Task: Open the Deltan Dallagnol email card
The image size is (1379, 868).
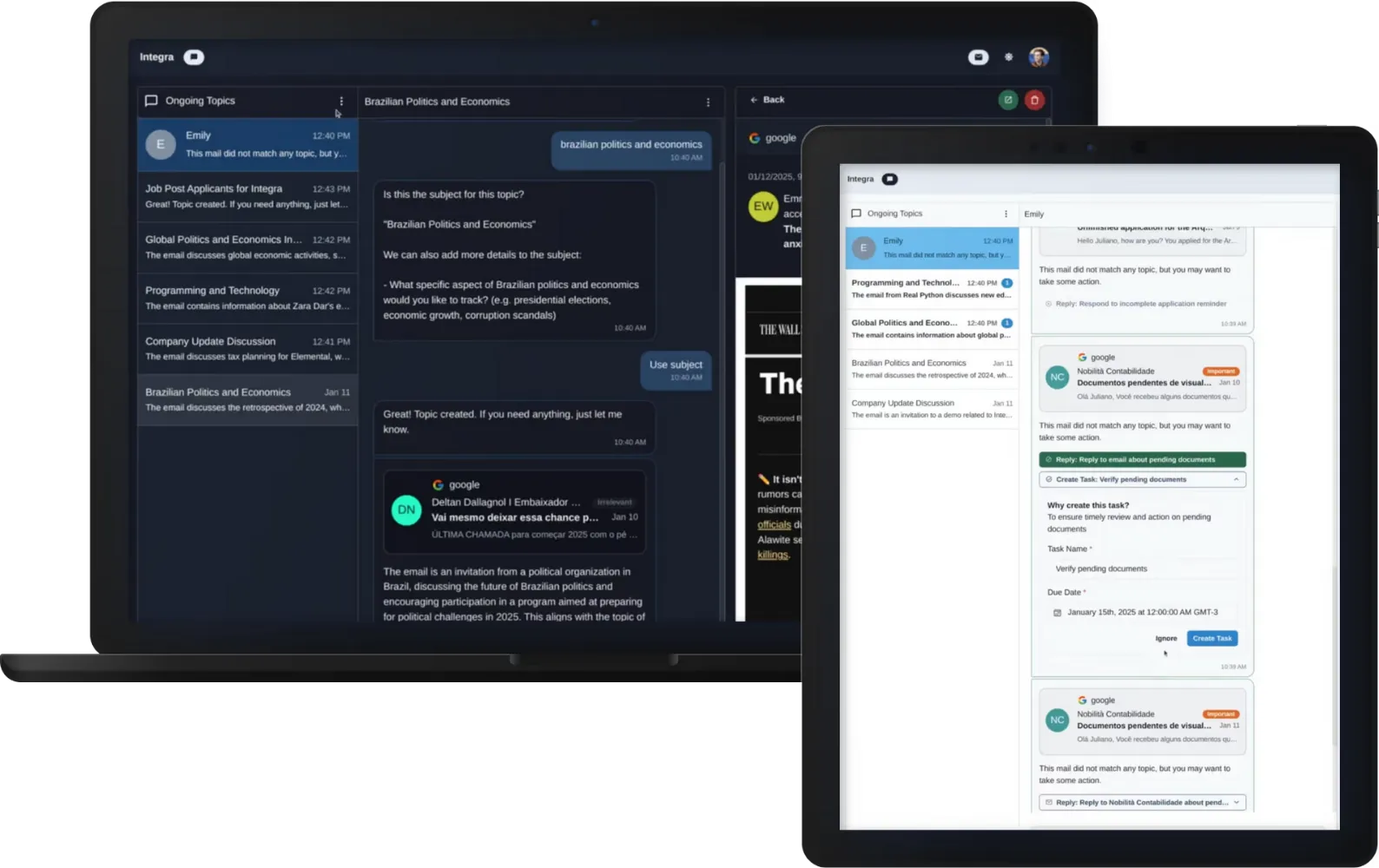Action: tap(514, 511)
